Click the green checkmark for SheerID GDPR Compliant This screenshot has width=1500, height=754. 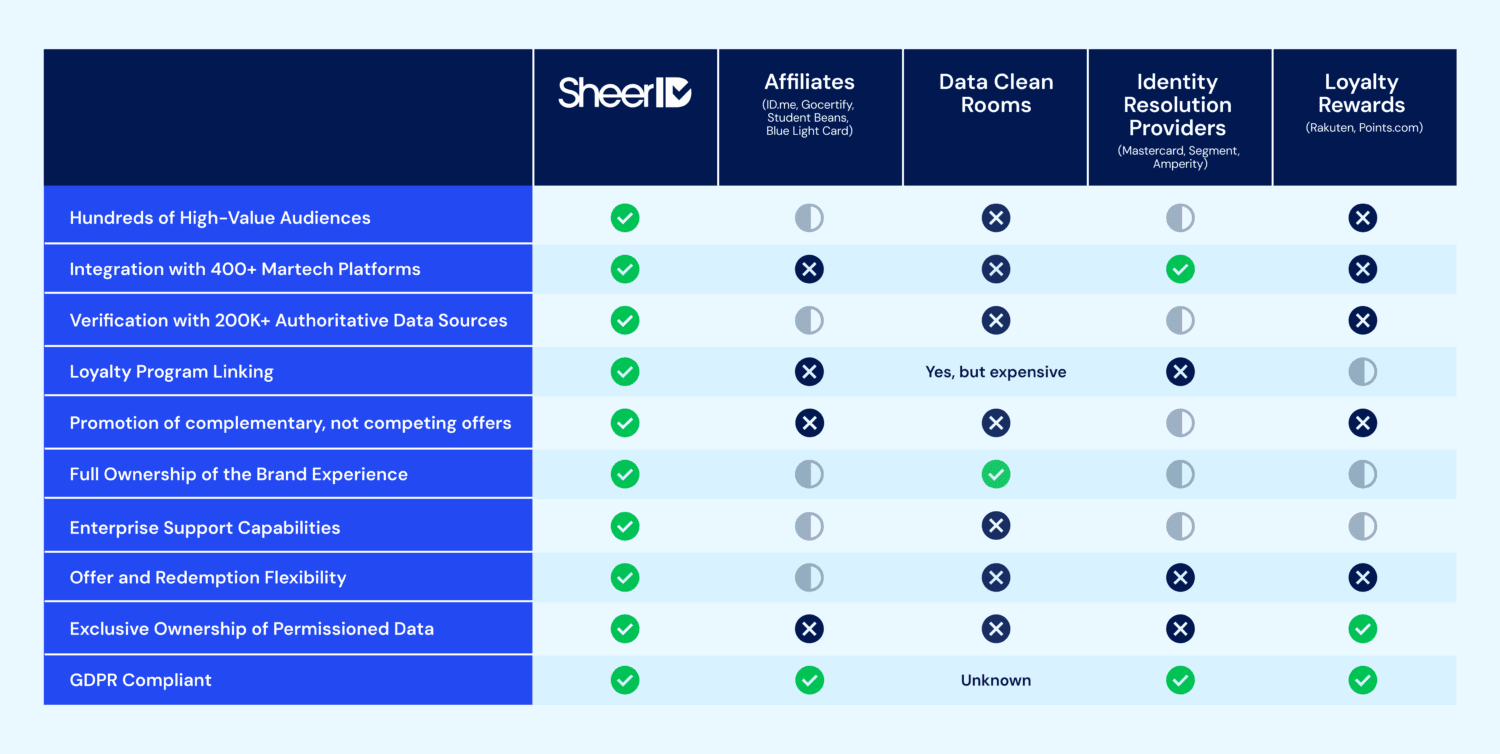(625, 680)
